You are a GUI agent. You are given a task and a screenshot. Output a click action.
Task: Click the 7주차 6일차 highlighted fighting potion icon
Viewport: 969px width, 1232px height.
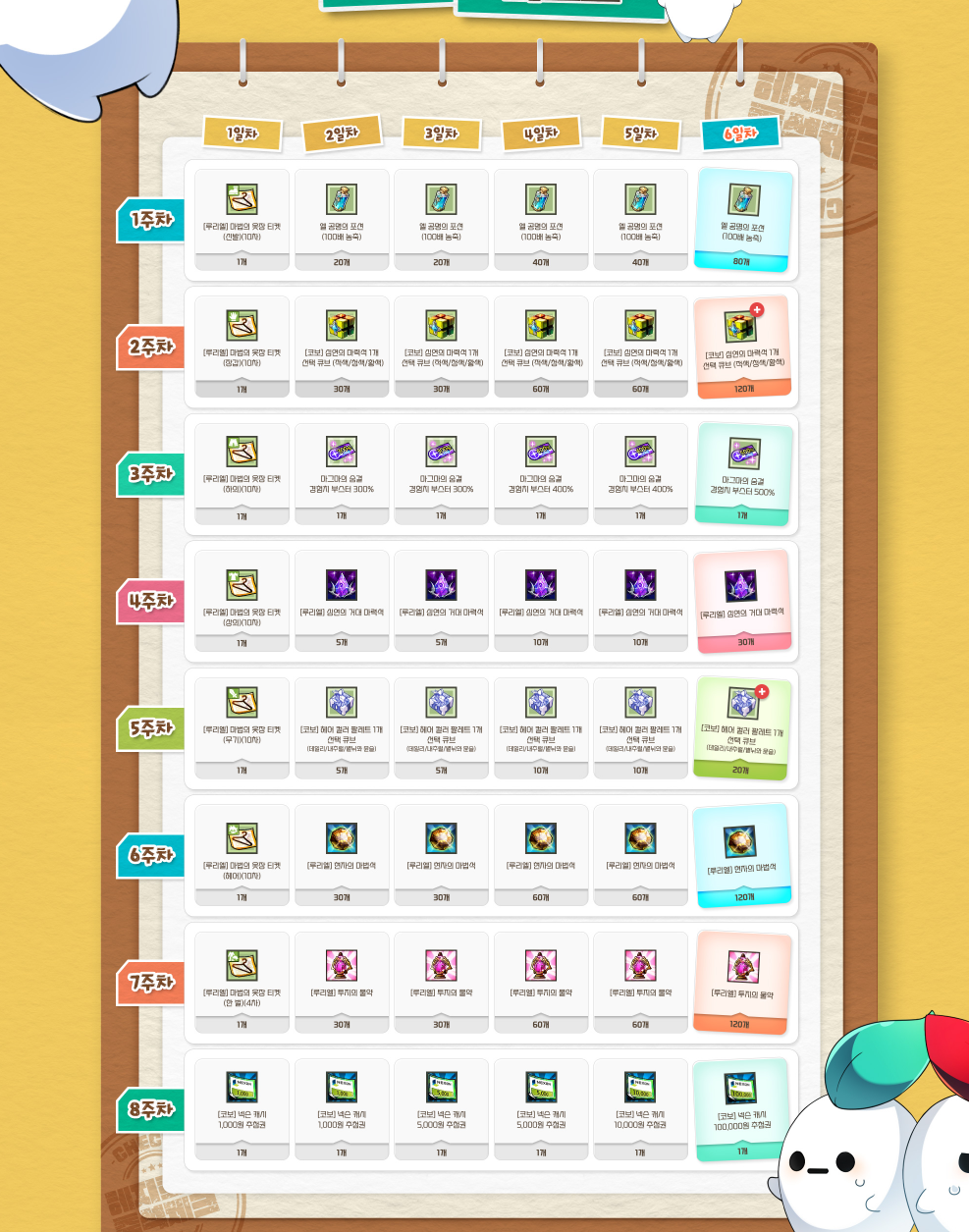point(743,967)
